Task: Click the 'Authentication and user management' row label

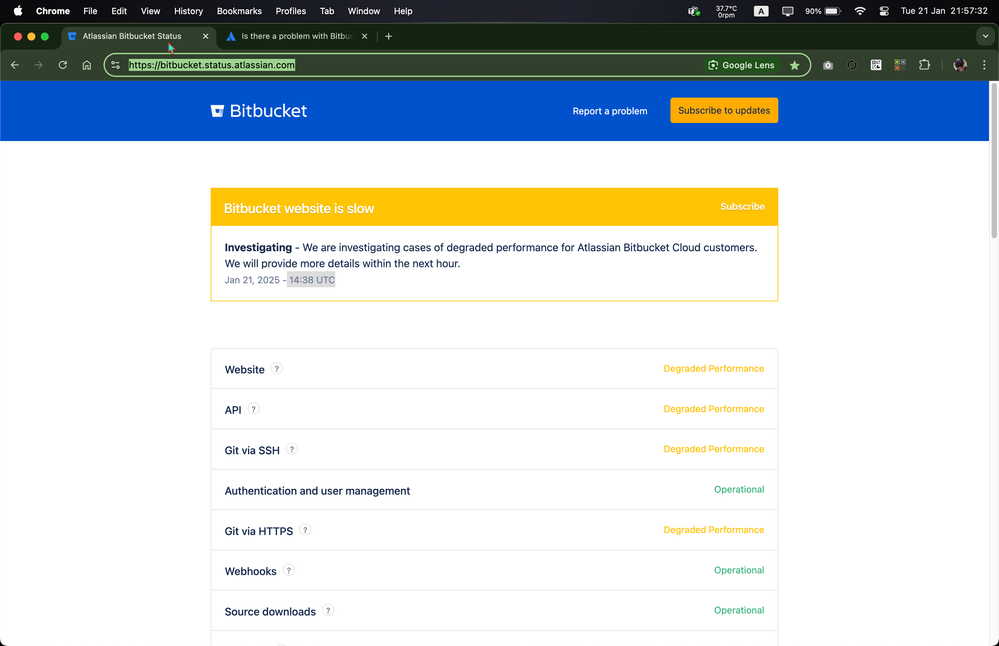Action: click(317, 491)
